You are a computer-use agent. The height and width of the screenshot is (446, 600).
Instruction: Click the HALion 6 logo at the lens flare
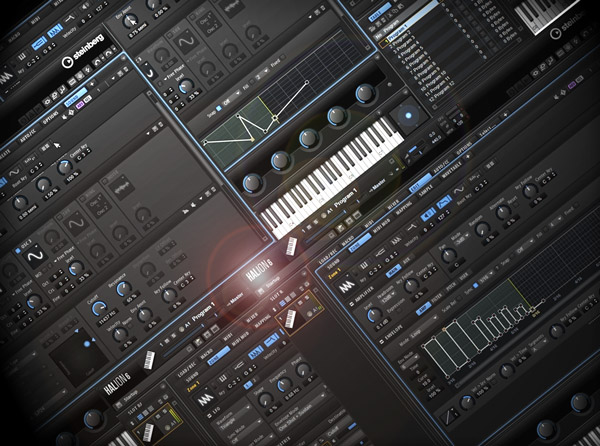click(260, 271)
